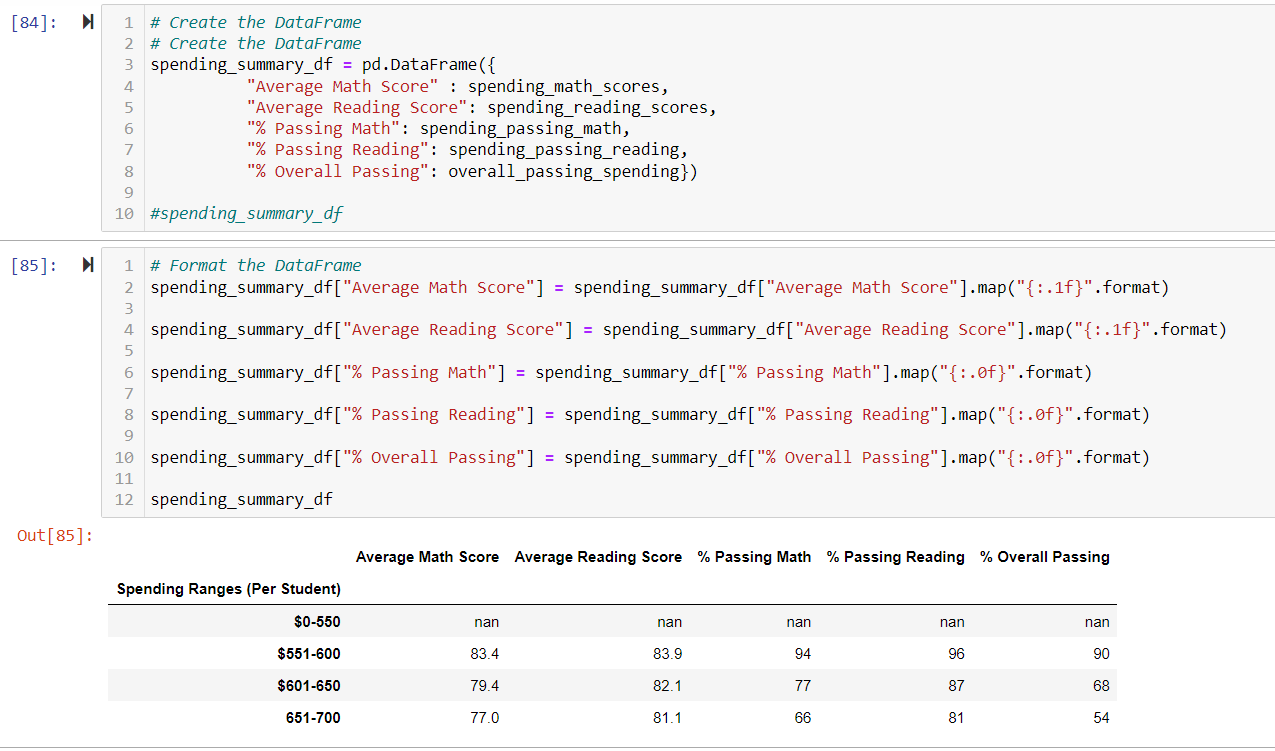Viewport: 1275px width, 751px height.
Task: Click line number 12 in cell 85
Action: point(125,499)
